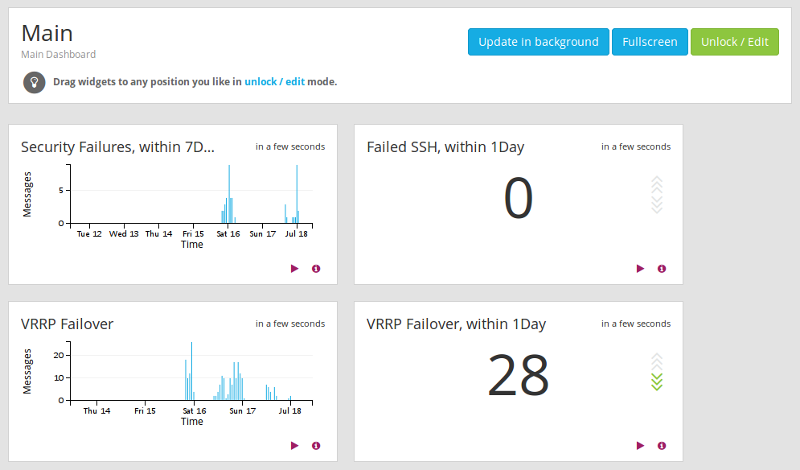
Task: Open info icon on Security Failures widget
Action: pyautogui.click(x=316, y=268)
